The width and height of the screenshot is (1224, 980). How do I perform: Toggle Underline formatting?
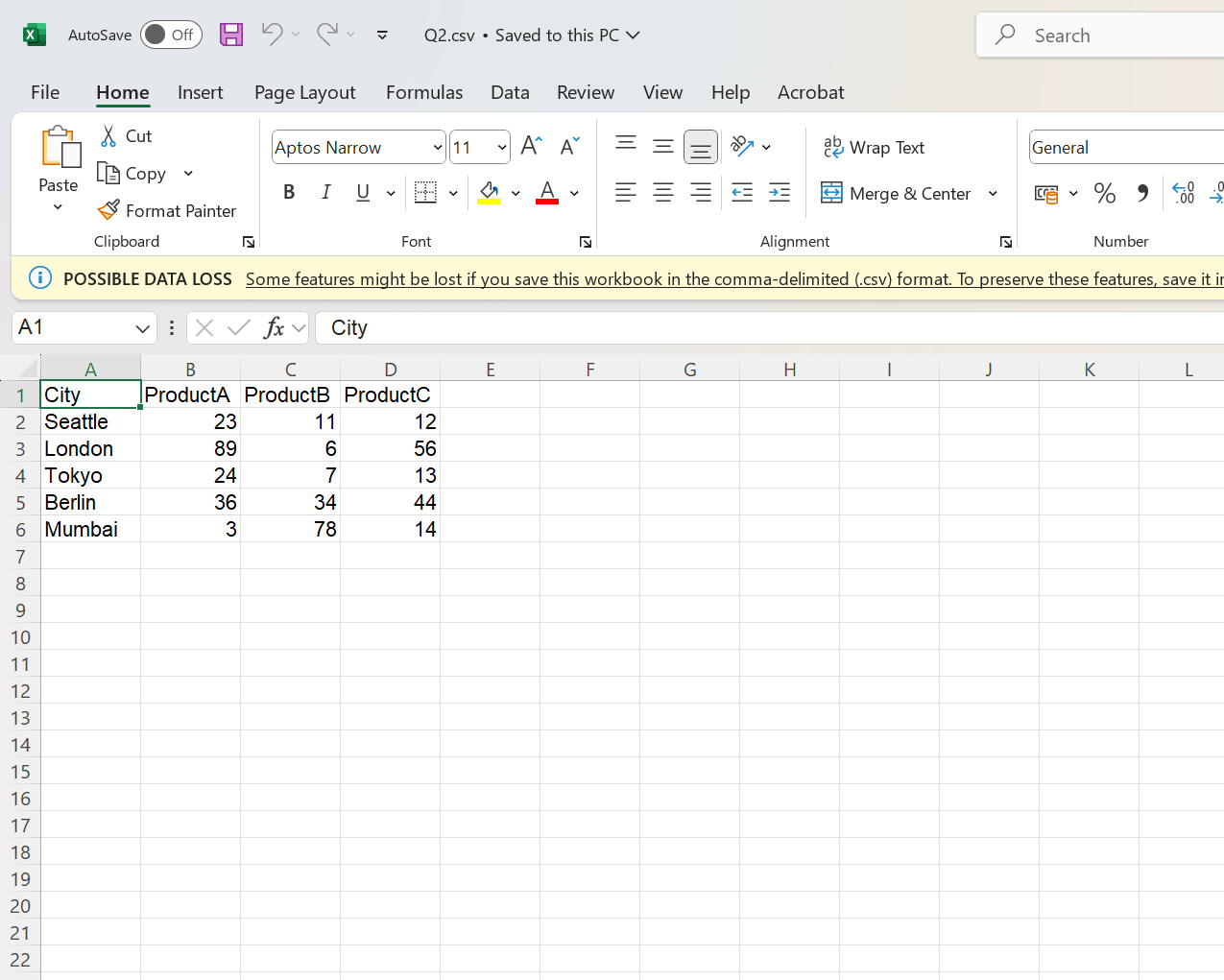pyautogui.click(x=363, y=193)
